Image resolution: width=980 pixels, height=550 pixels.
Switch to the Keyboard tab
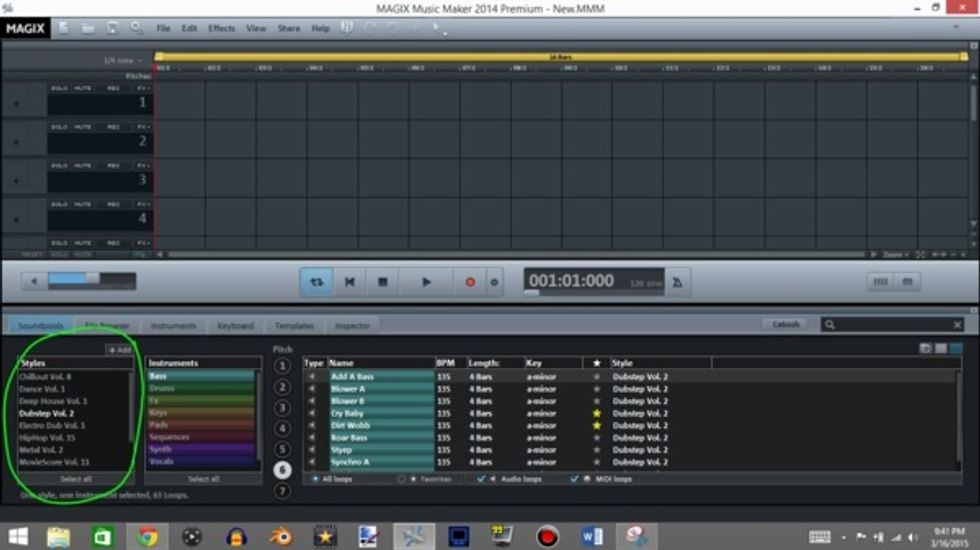click(x=236, y=326)
